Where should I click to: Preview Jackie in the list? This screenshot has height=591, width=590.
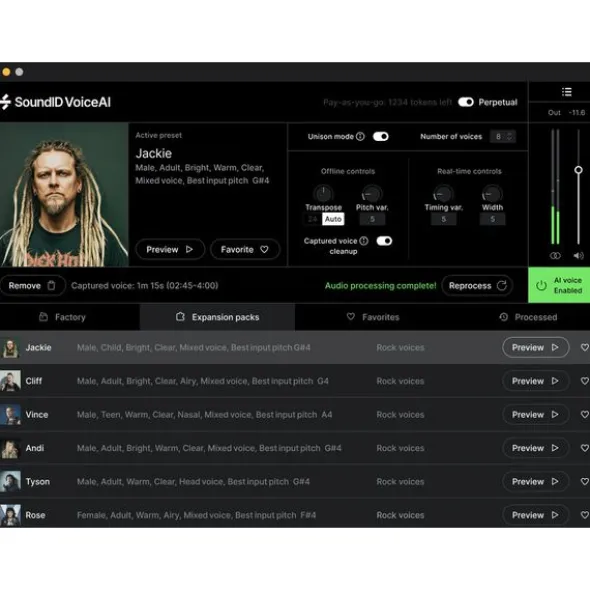(535, 348)
